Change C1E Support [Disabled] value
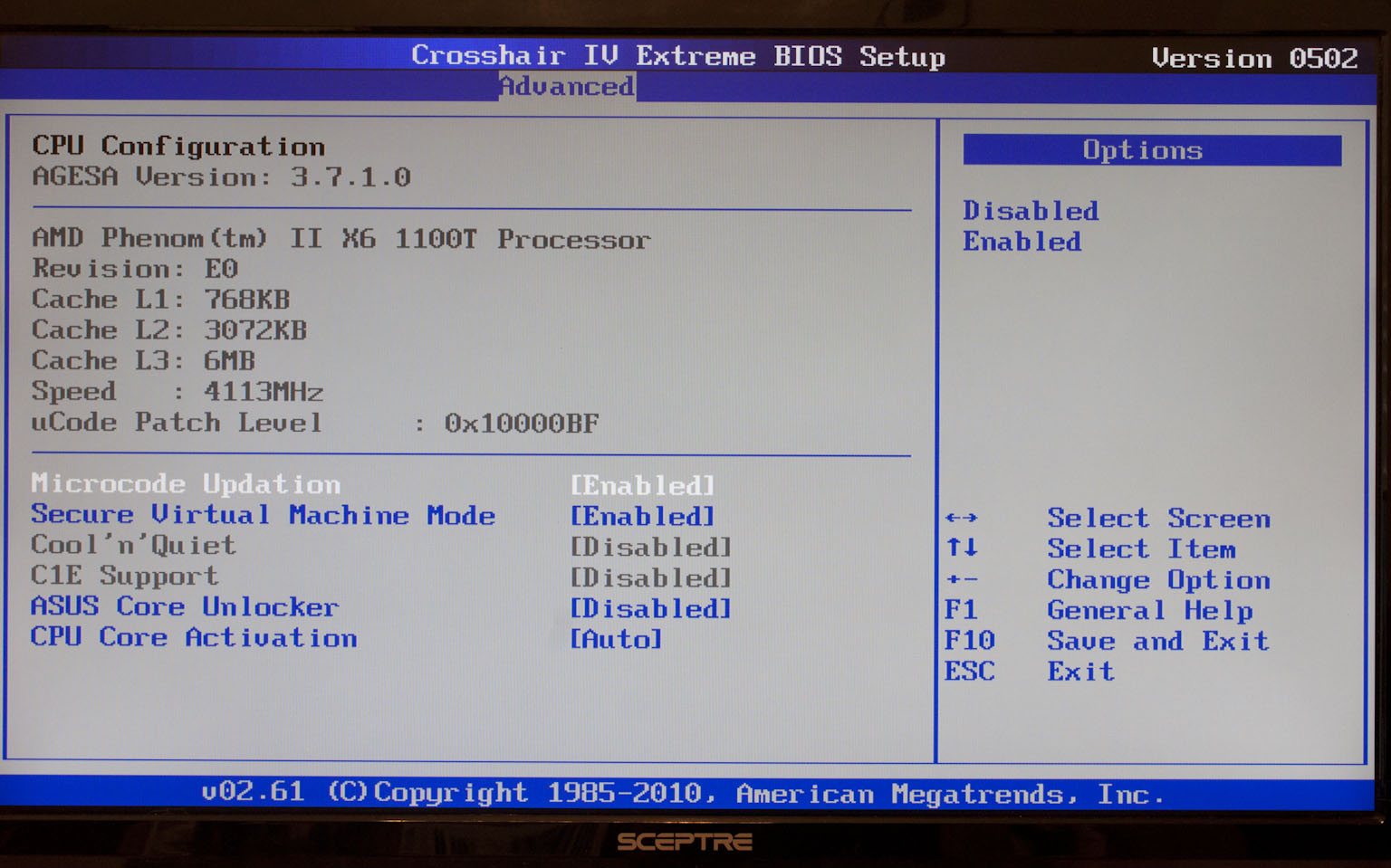The width and height of the screenshot is (1391, 868). click(x=650, y=578)
